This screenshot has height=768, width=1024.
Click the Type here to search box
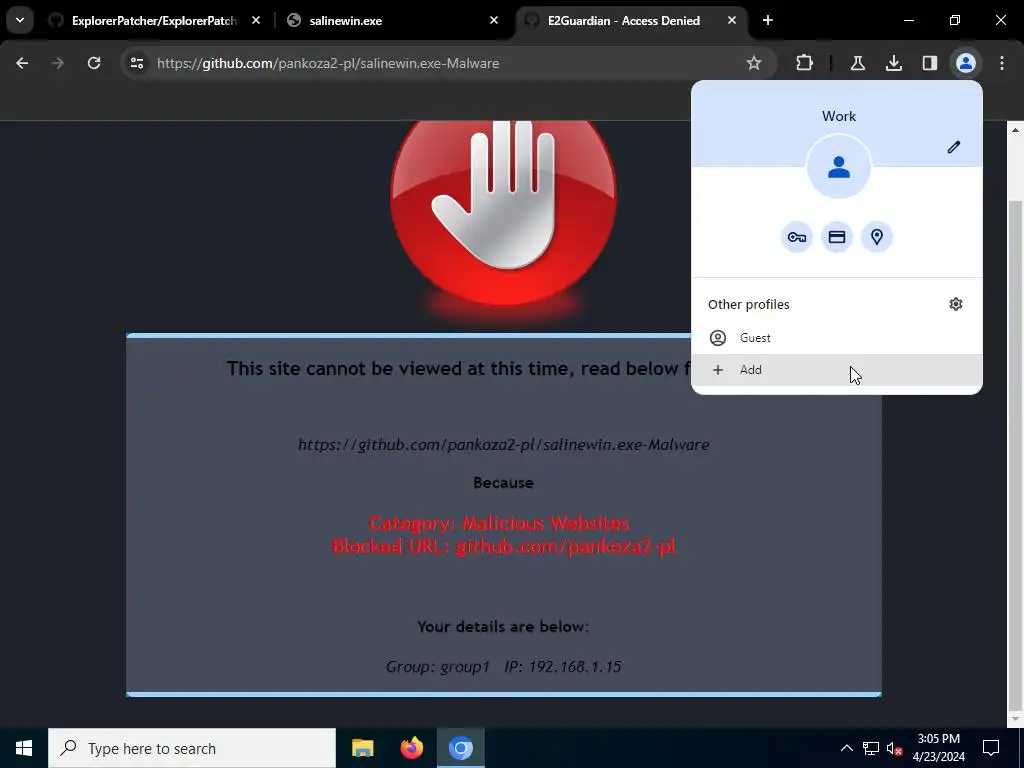pyautogui.click(x=192, y=748)
